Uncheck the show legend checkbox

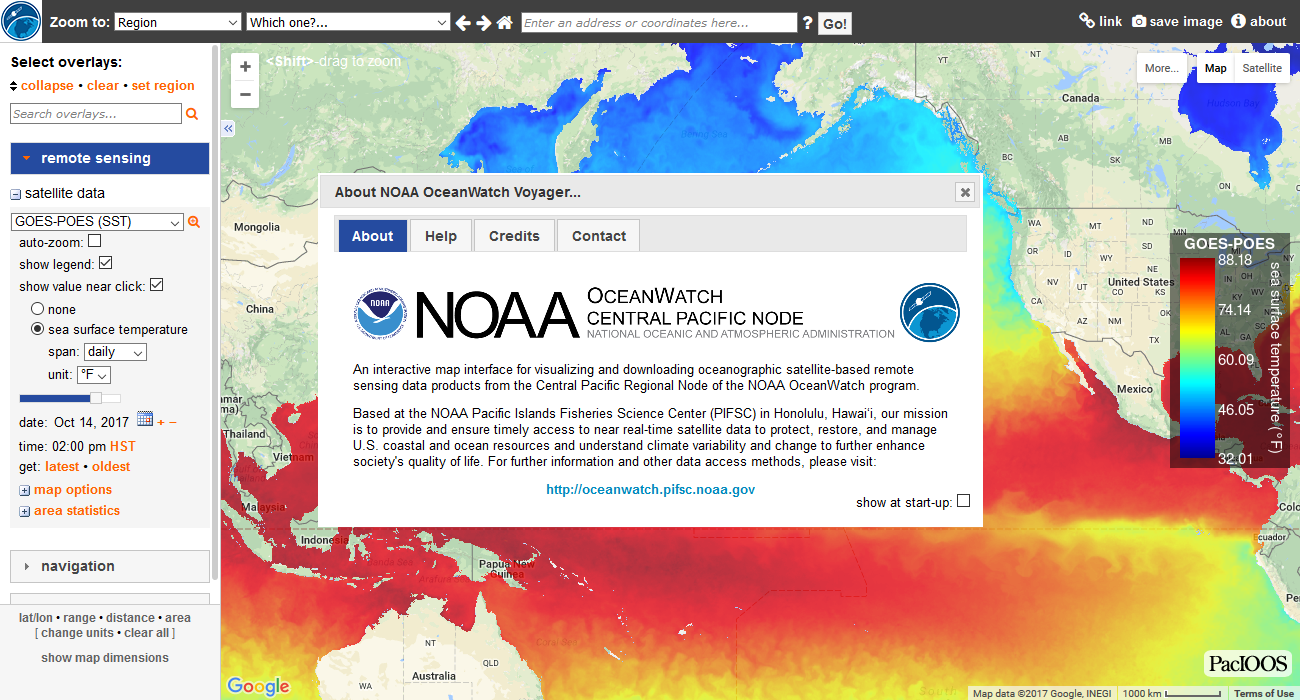[x=106, y=263]
